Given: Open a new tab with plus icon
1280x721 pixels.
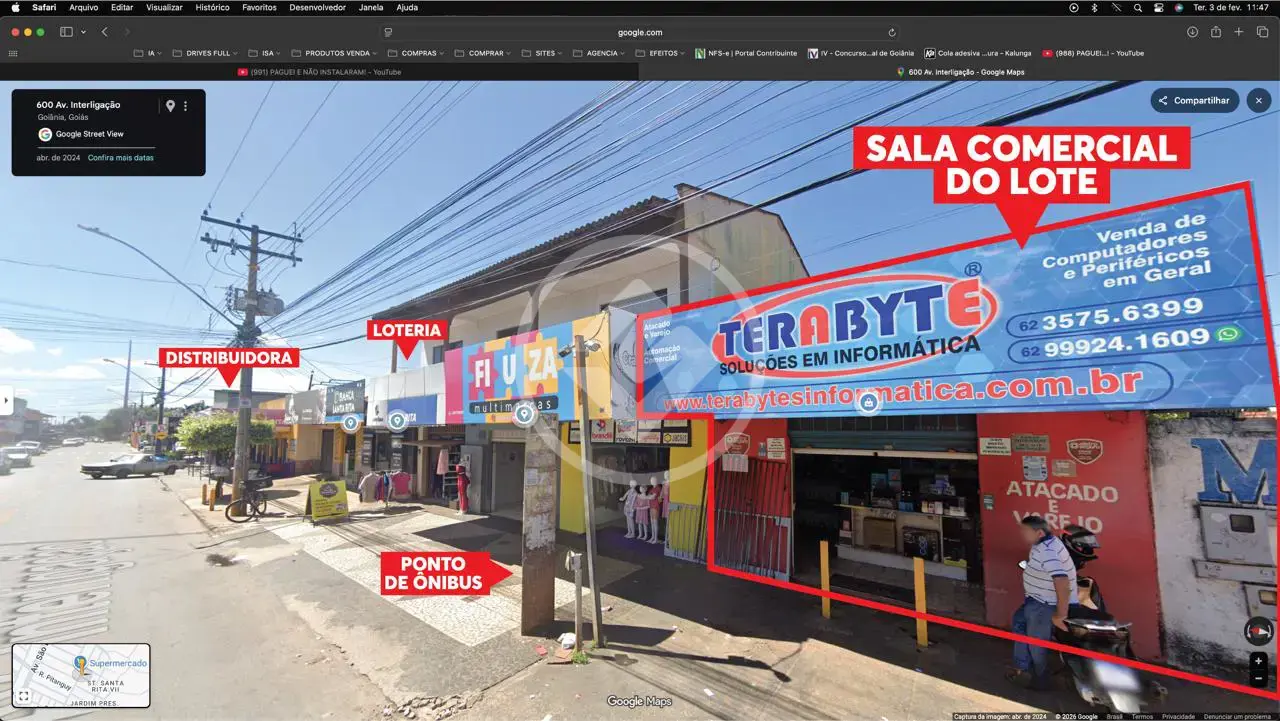Looking at the screenshot, I should pos(1239,32).
